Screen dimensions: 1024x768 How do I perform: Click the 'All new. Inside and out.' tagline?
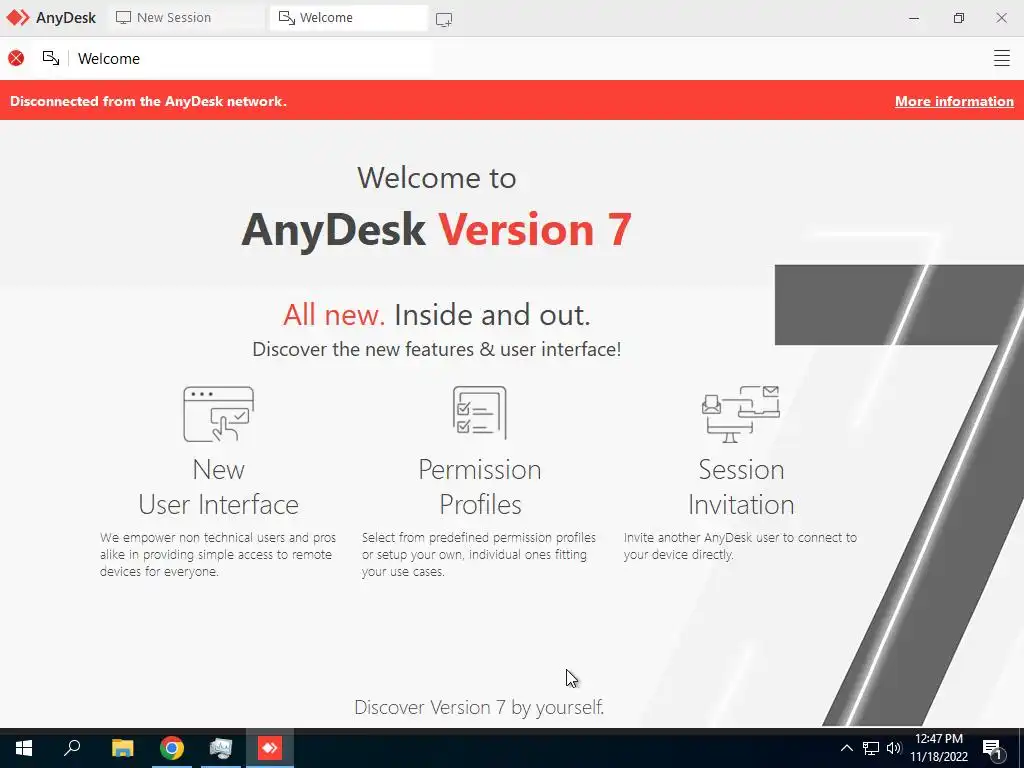tap(436, 315)
